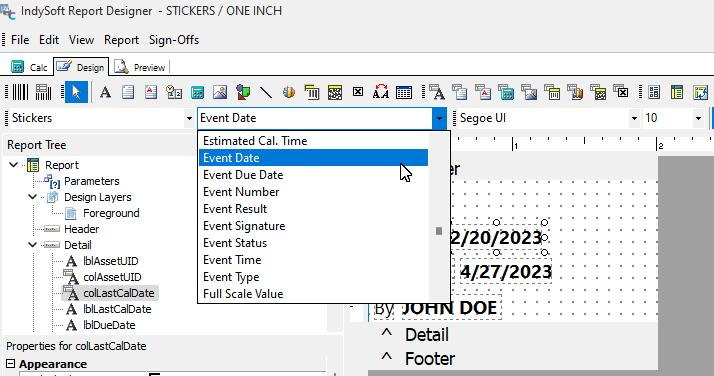Click the Detail band caret
This screenshot has height=376, width=714.
coord(387,334)
